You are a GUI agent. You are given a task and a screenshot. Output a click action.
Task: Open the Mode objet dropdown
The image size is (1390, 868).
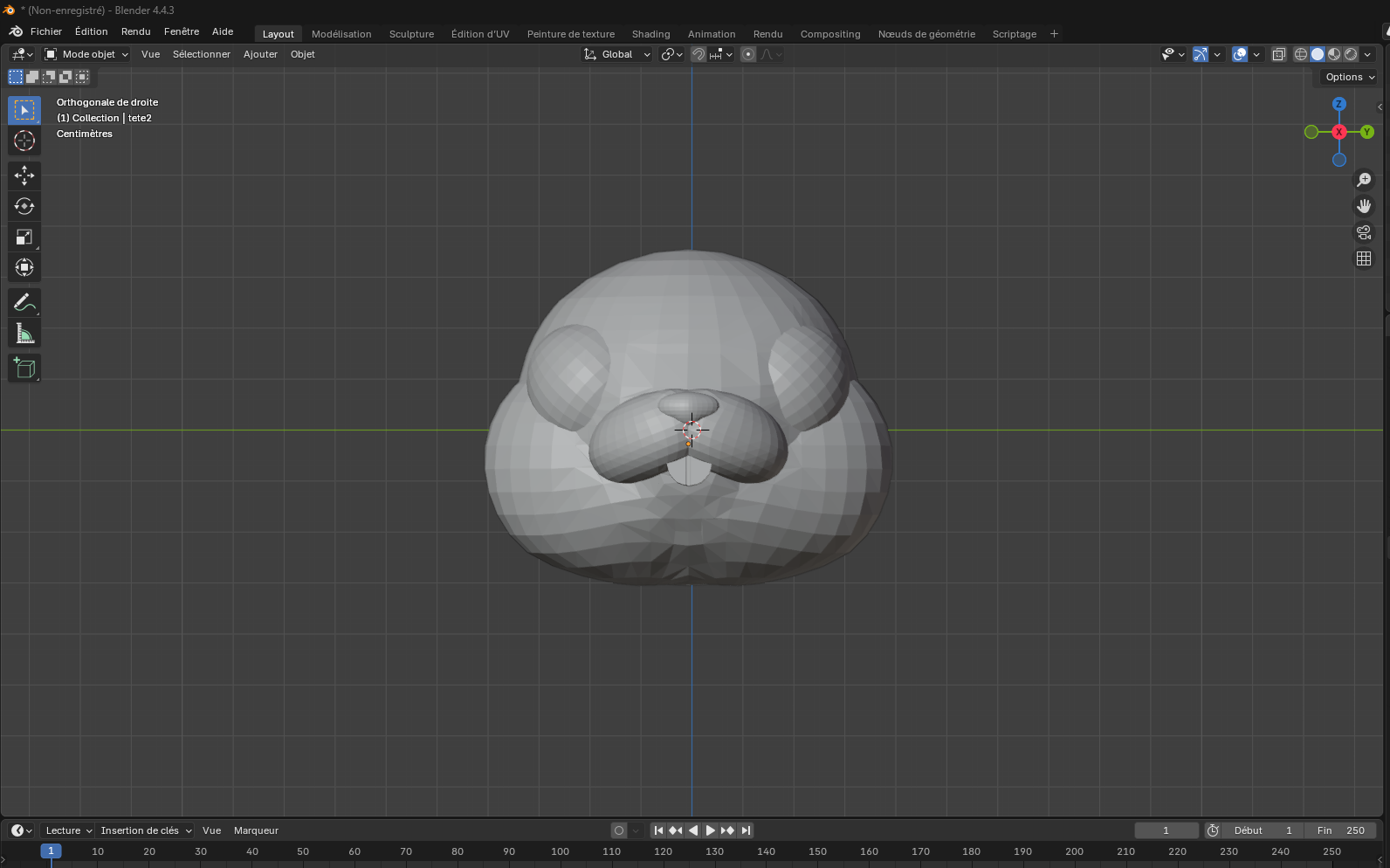[x=87, y=54]
